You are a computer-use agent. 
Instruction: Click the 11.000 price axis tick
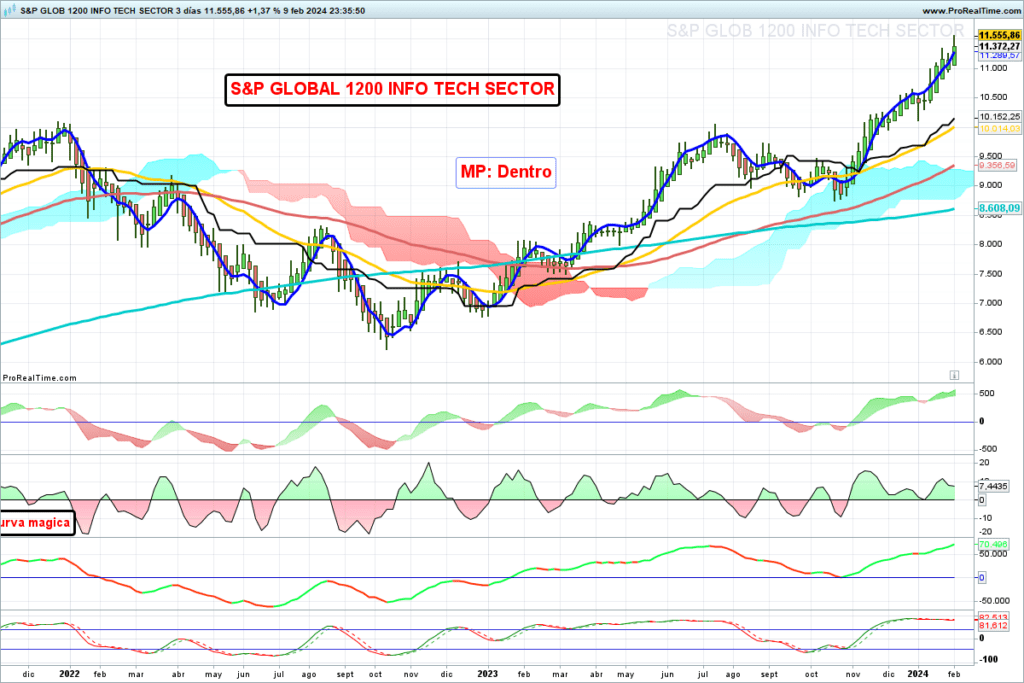[x=993, y=69]
